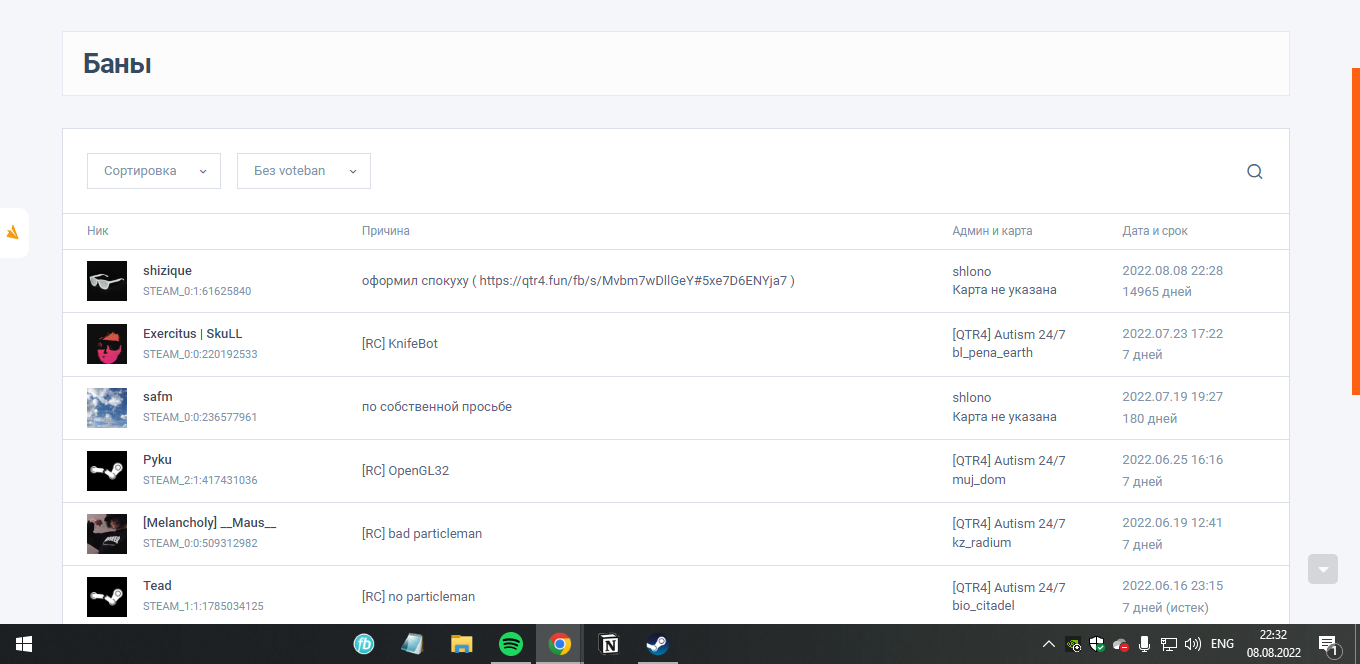This screenshot has height=664, width=1360.
Task: Click Steam ID STEAM_1:1:1785034125
Action: [x=203, y=607]
